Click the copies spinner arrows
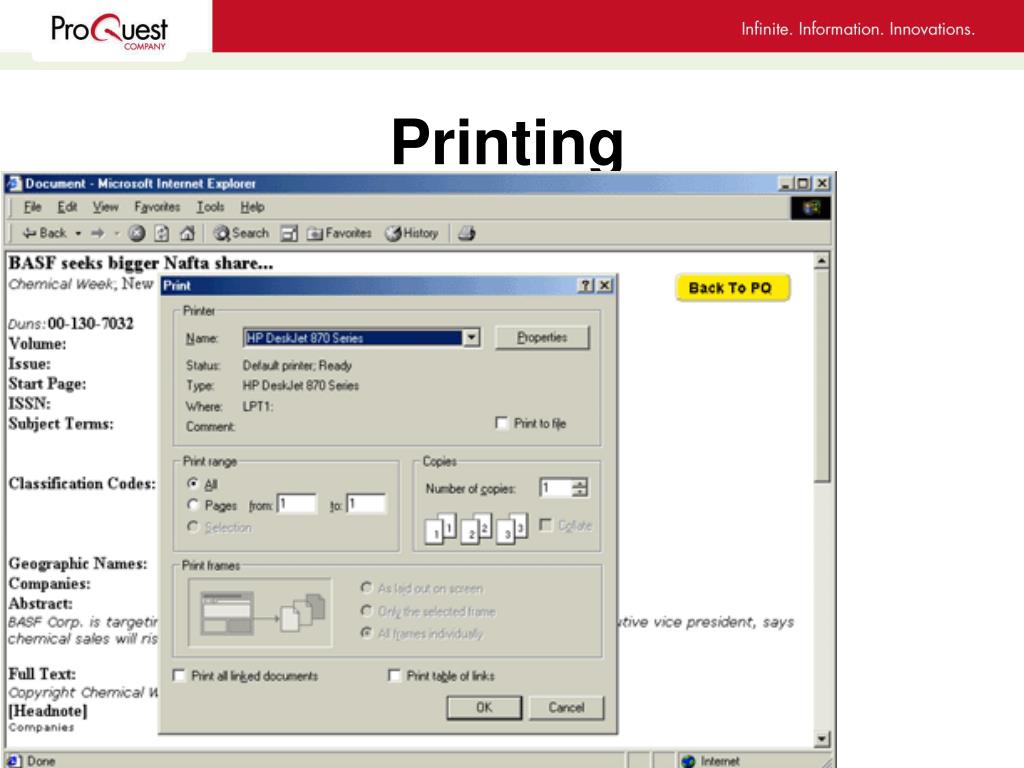The height and width of the screenshot is (768, 1024). 579,488
